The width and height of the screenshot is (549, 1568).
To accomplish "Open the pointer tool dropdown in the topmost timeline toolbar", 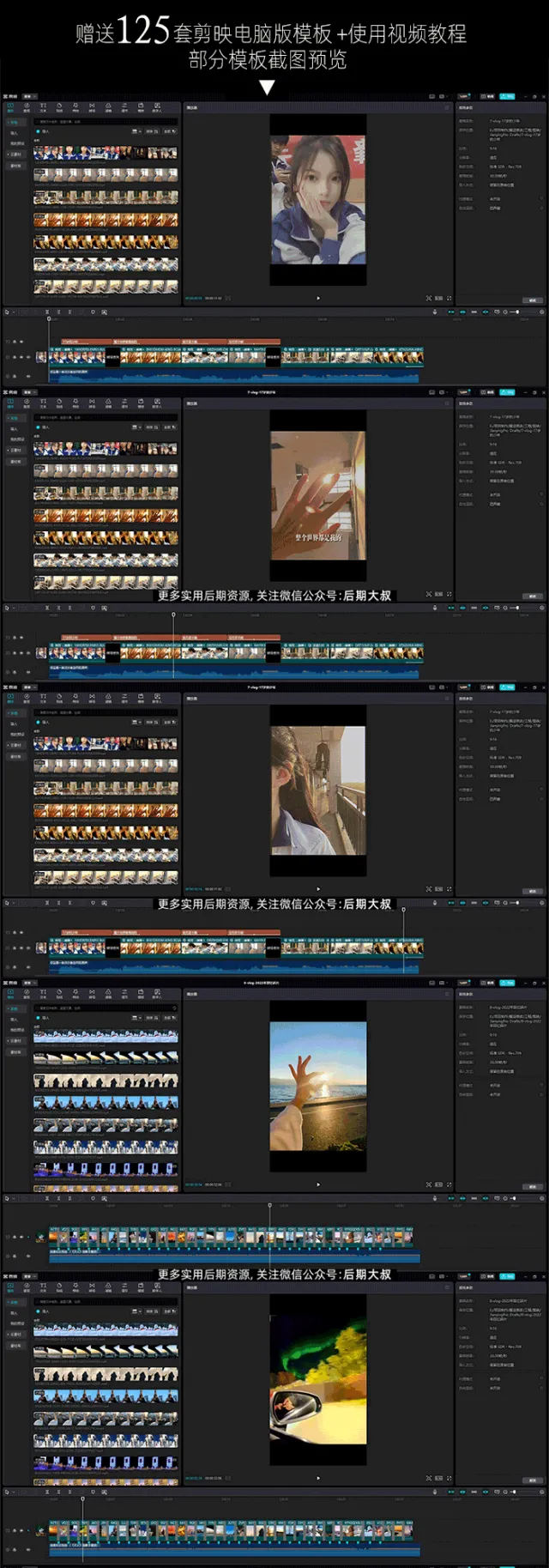I will click(13, 312).
